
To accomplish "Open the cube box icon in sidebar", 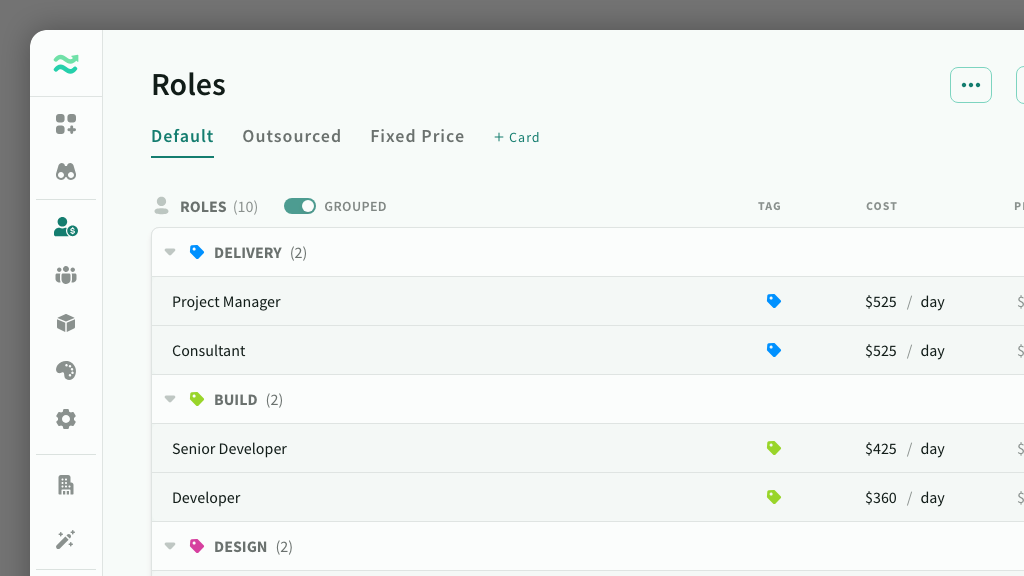I will (66, 323).
